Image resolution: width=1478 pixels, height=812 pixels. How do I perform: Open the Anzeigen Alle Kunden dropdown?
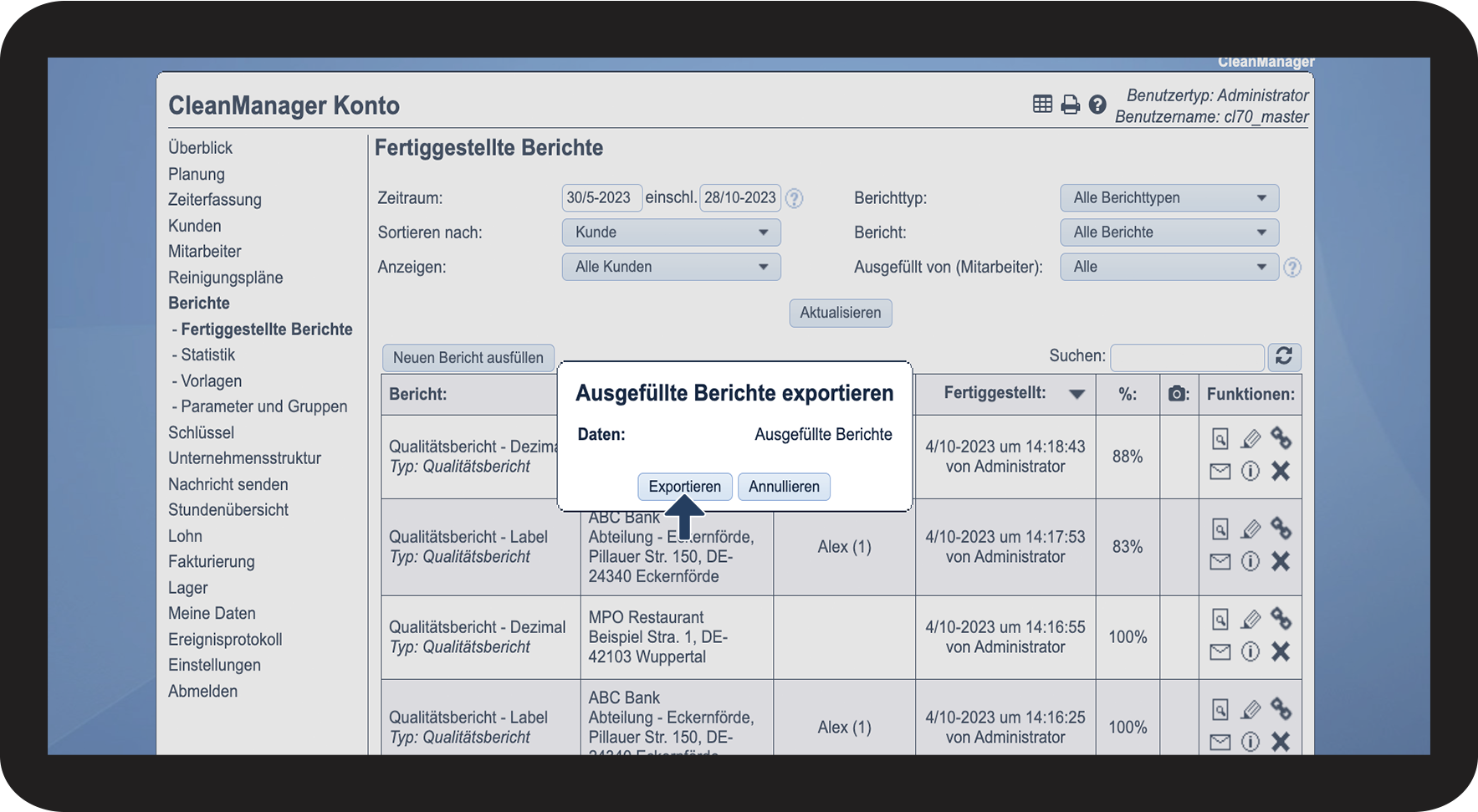coord(671,267)
